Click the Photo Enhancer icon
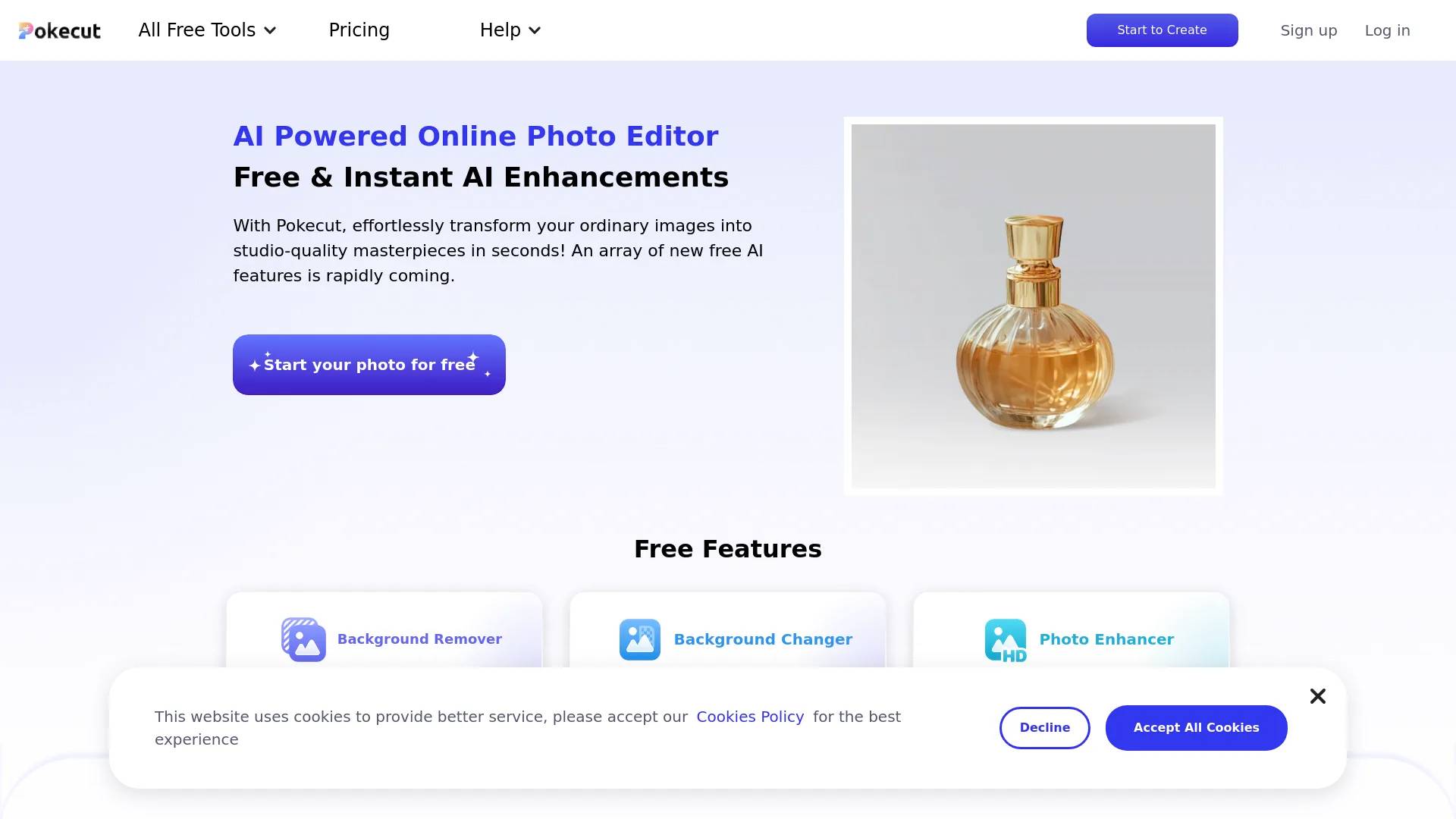 point(1005,639)
